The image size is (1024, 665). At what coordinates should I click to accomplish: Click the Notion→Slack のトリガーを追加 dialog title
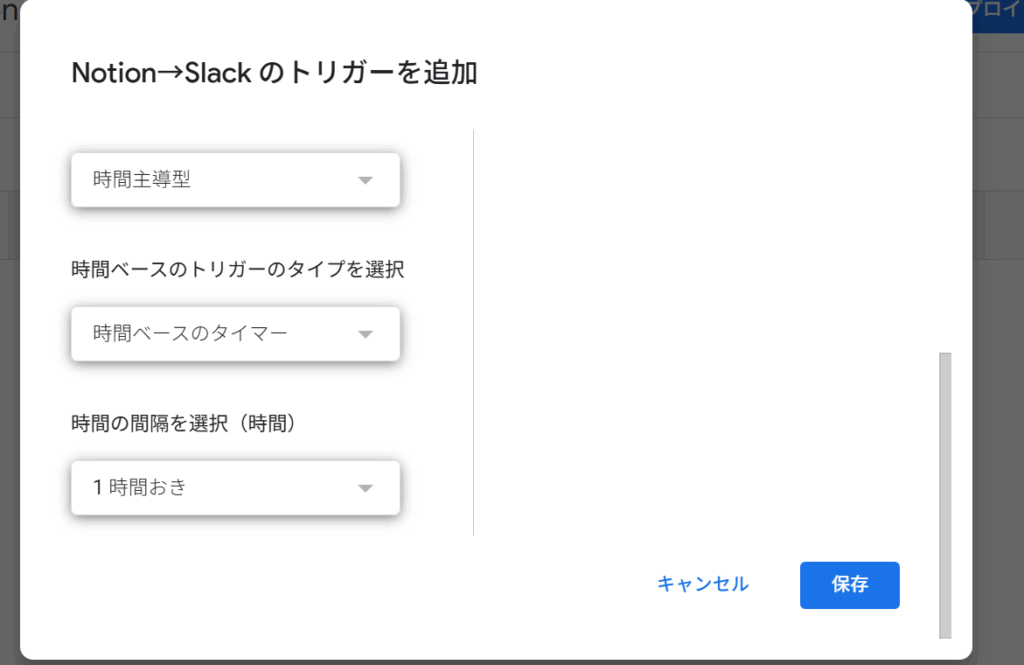coord(274,73)
